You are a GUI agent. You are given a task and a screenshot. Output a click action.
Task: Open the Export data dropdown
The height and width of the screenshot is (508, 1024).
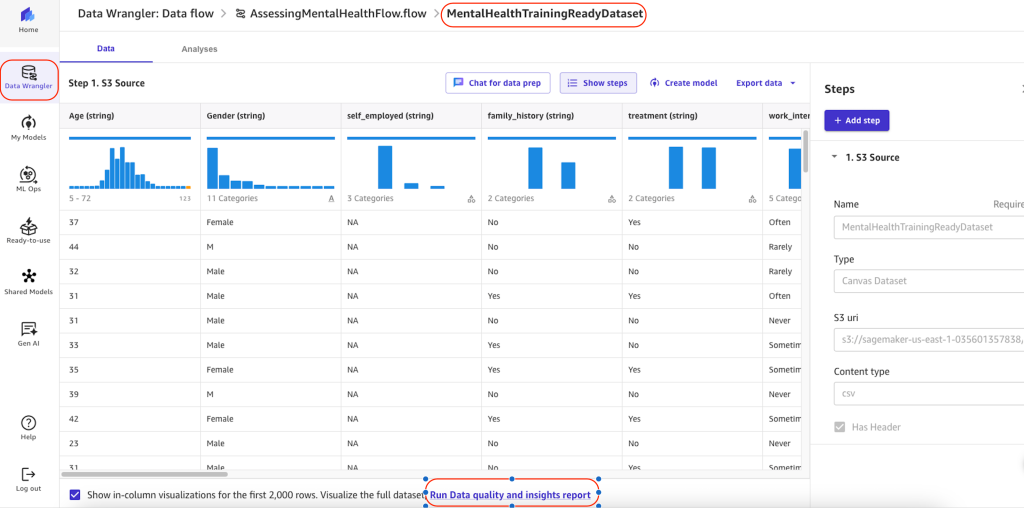click(x=765, y=83)
